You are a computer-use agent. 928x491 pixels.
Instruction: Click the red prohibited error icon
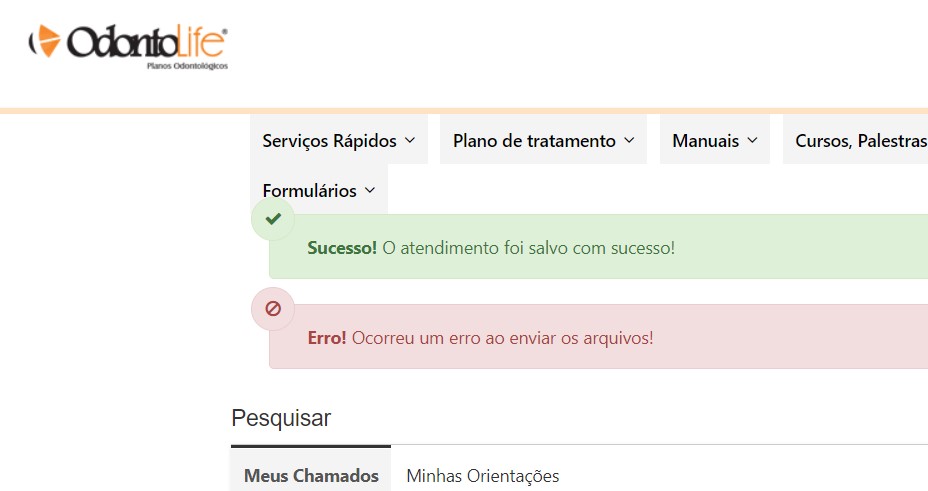tap(273, 309)
